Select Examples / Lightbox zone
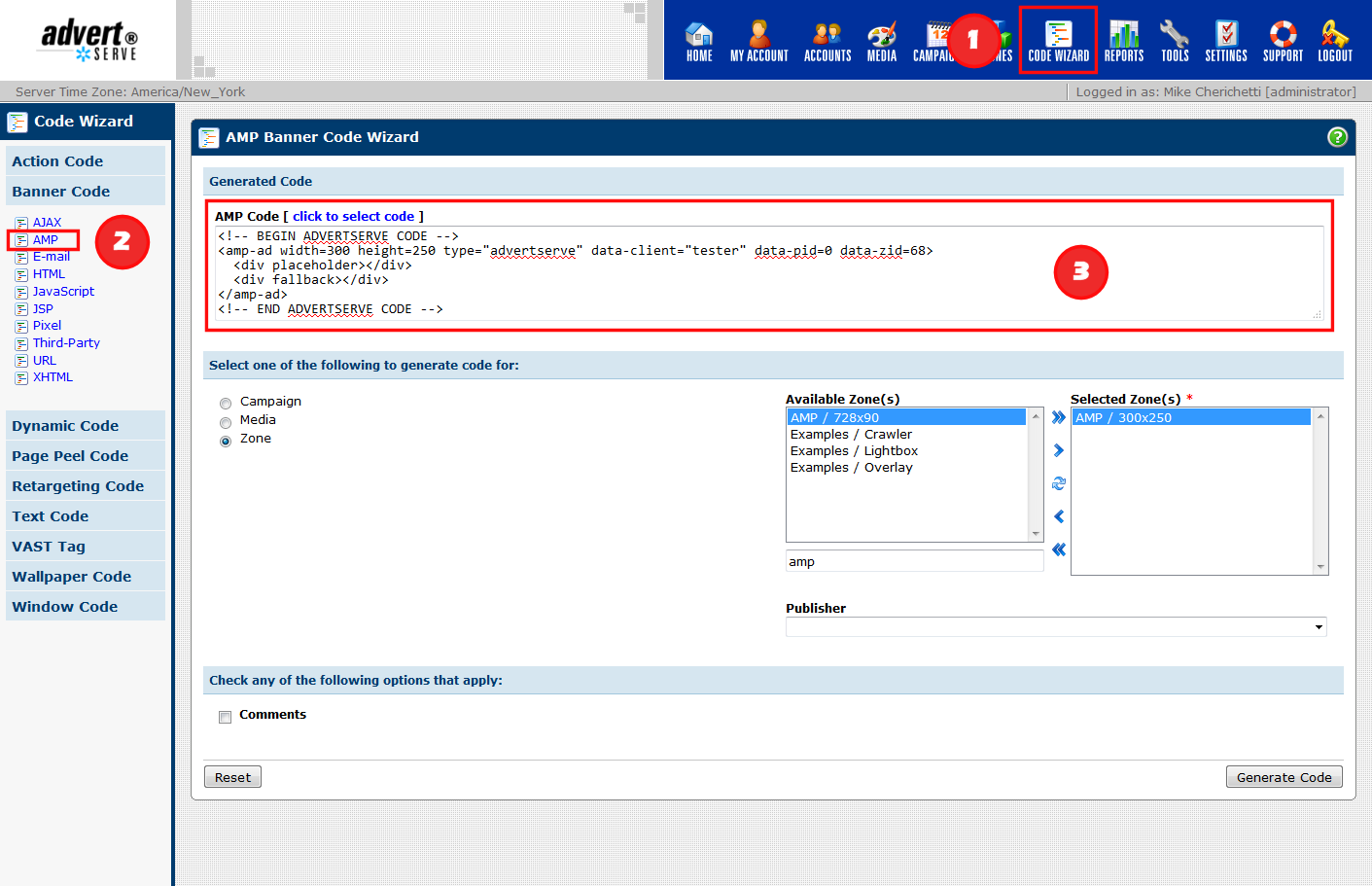Viewport: 1372px width, 886px height. pos(906,450)
